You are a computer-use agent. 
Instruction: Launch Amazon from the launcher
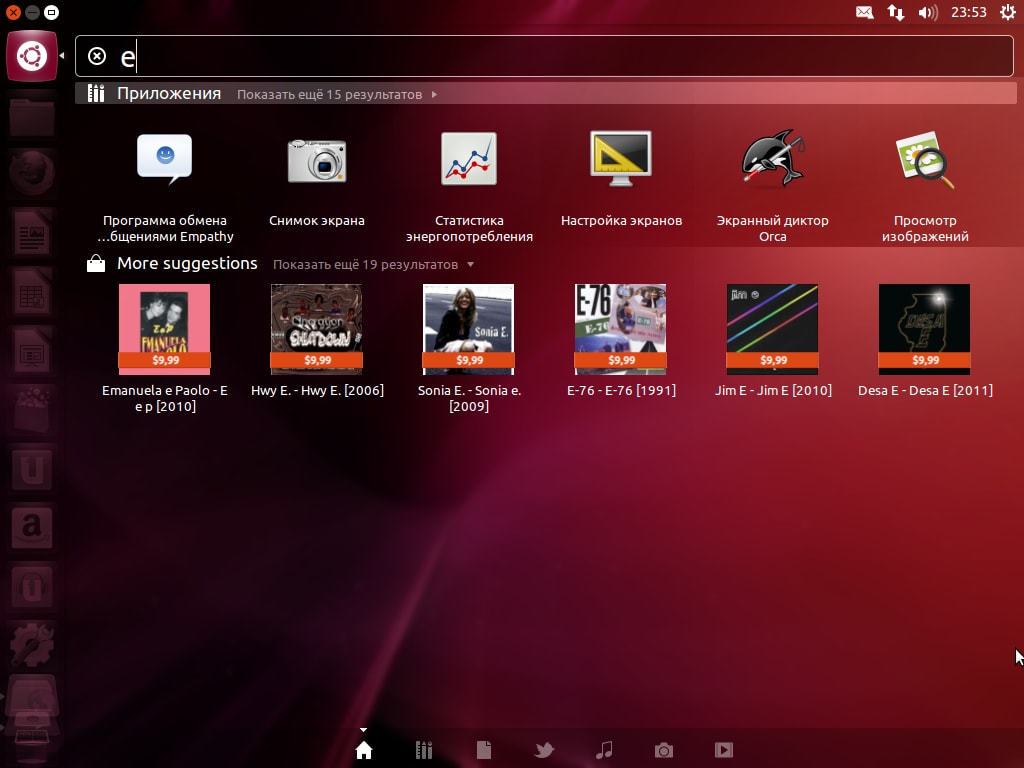pos(31,526)
